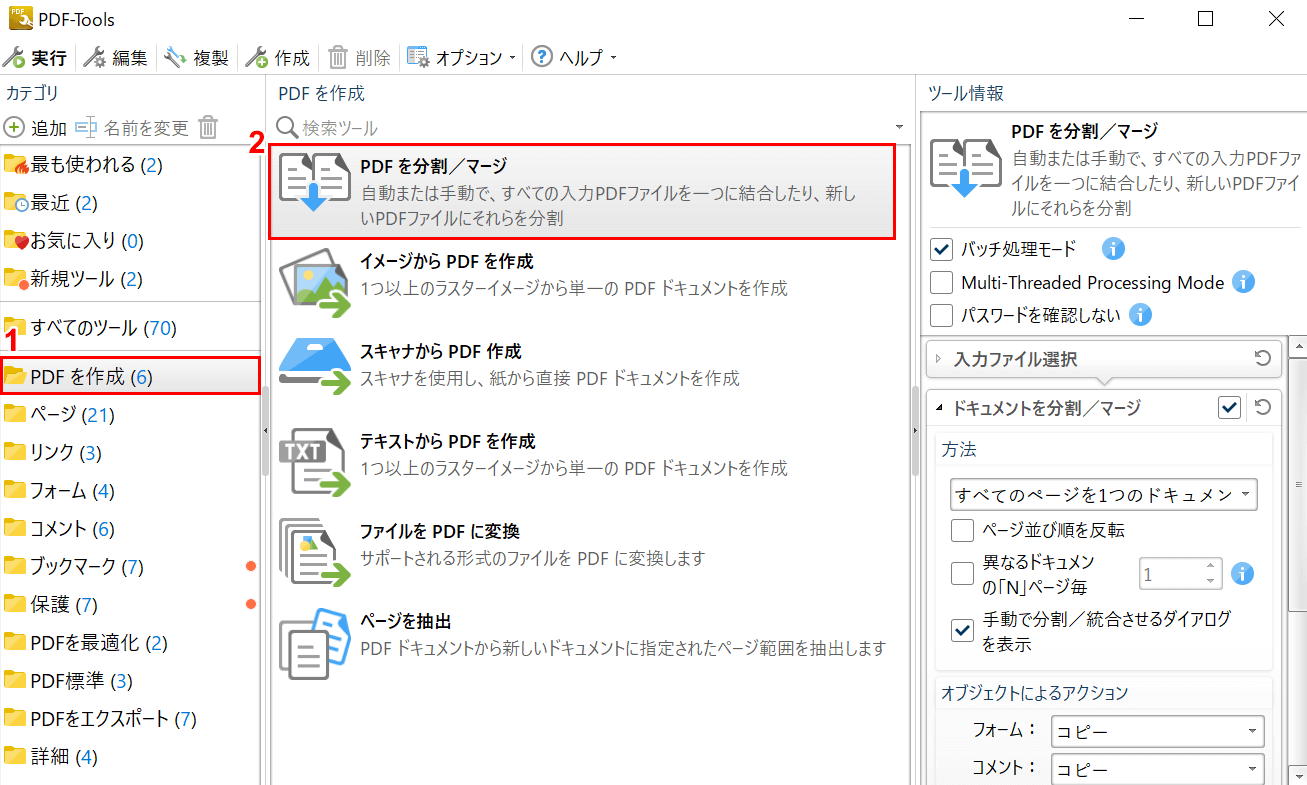Collapse the category panel splitter arrow
This screenshot has width=1307, height=785.
tap(265, 430)
